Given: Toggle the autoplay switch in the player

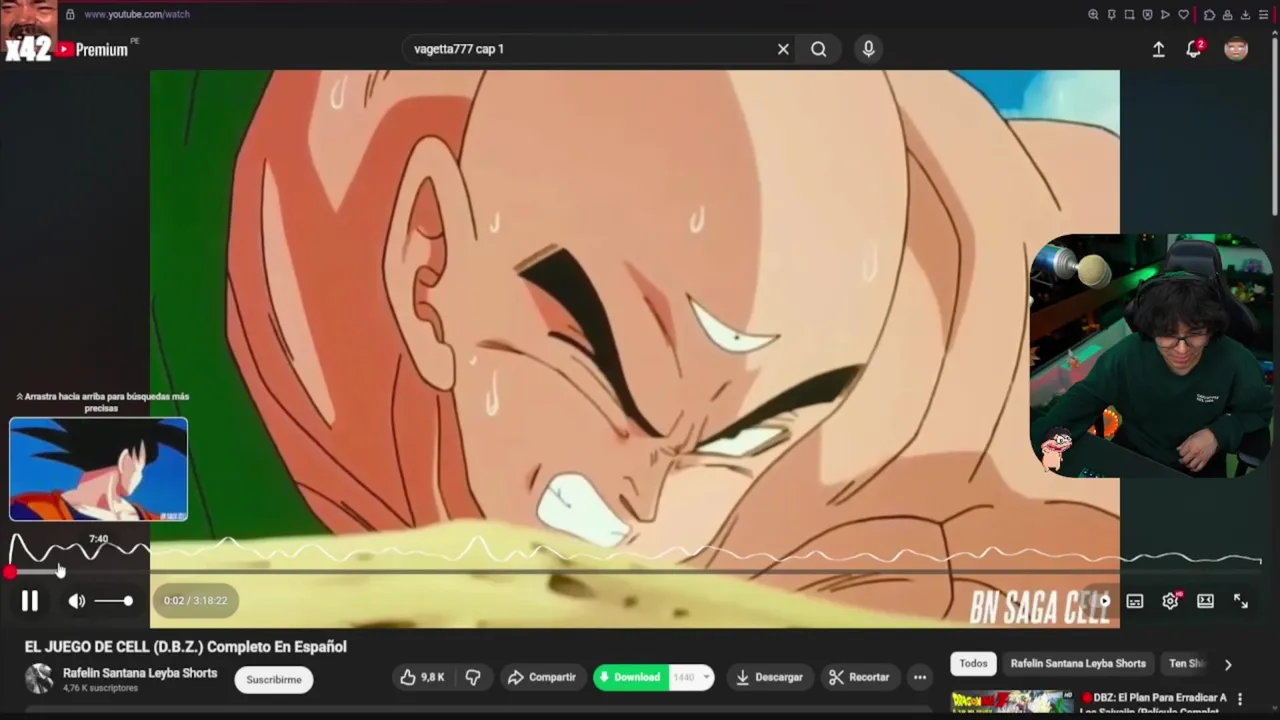Looking at the screenshot, I should coord(1100,601).
